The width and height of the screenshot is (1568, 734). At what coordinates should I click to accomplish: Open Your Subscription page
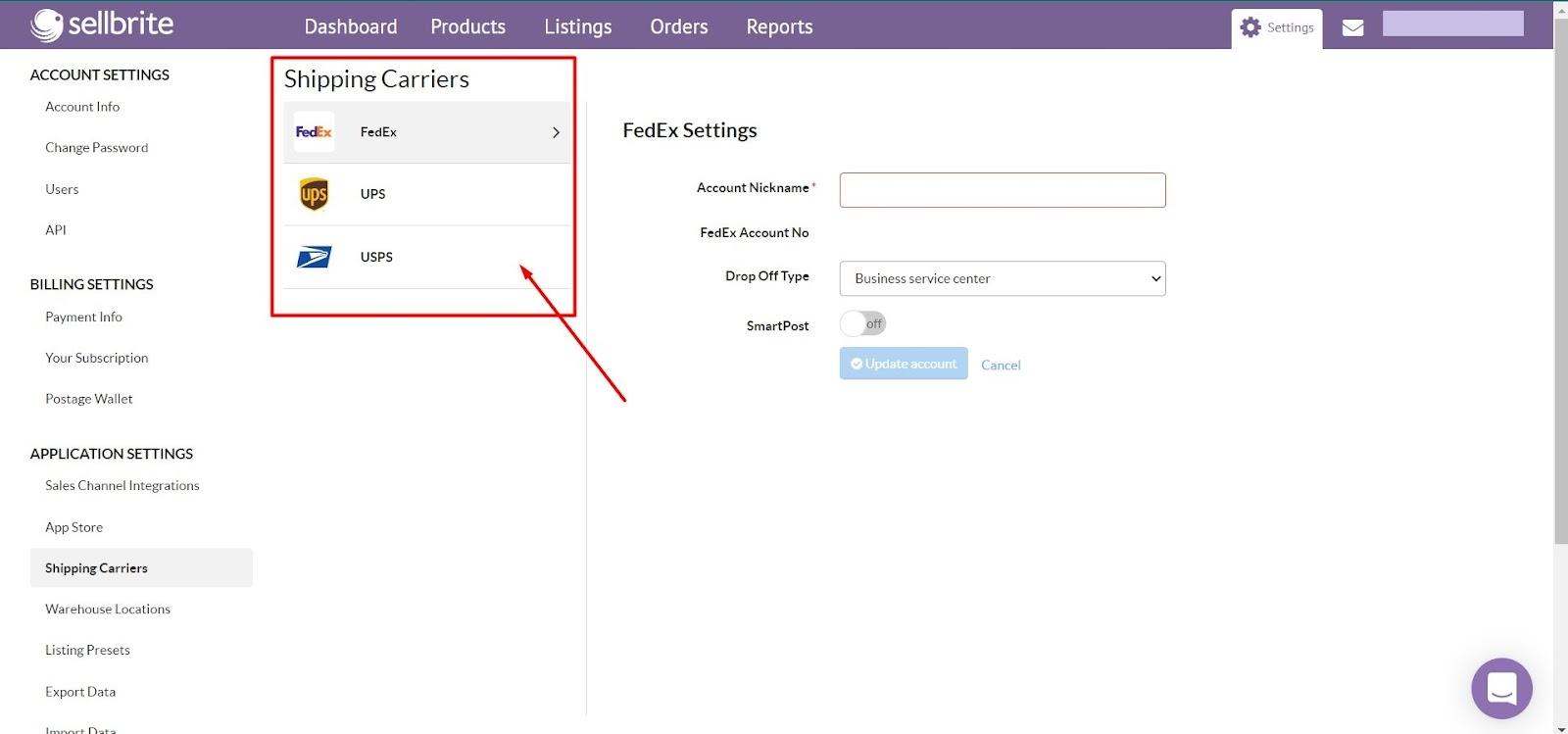click(x=97, y=358)
